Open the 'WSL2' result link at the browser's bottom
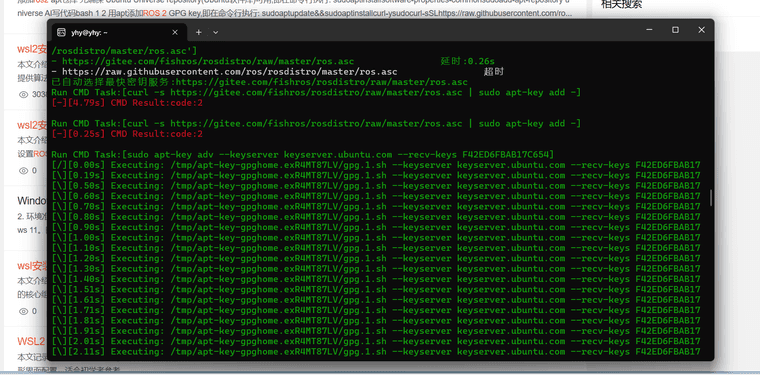 (32, 341)
